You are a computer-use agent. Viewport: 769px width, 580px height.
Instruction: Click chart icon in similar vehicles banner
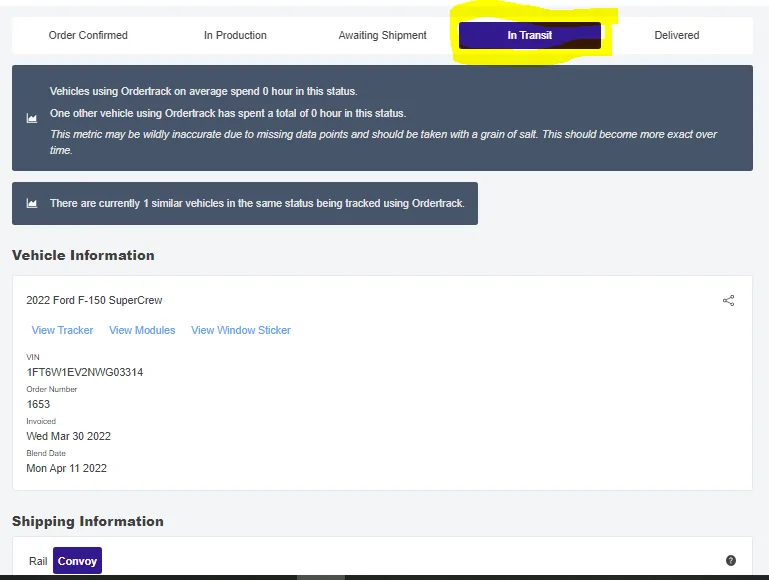tap(32, 203)
